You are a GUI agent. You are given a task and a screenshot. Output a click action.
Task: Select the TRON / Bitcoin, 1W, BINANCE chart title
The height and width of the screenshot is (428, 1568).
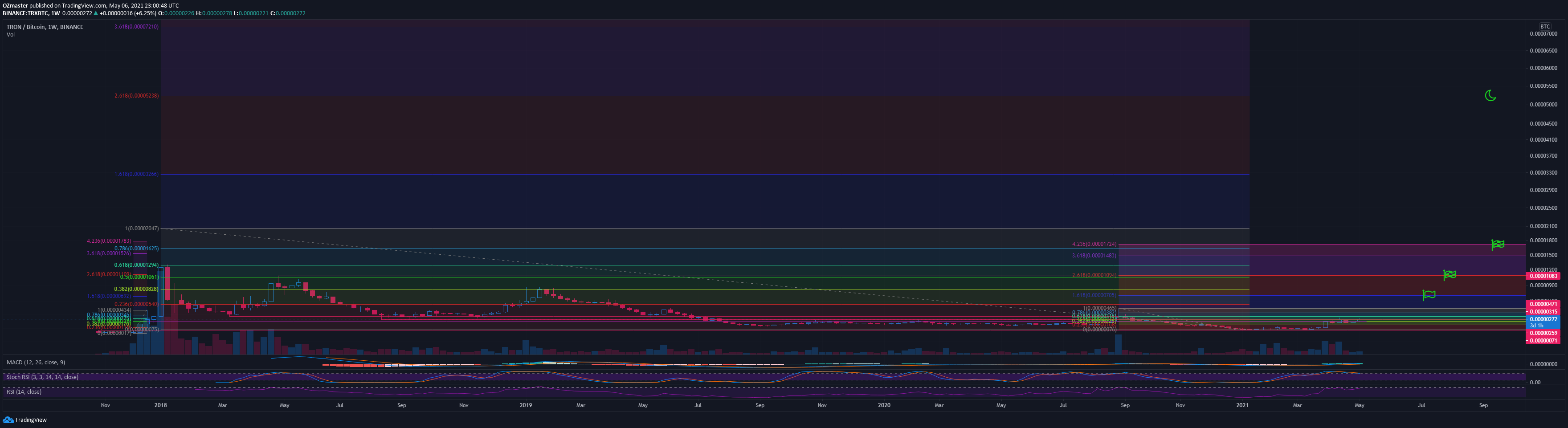(45, 27)
